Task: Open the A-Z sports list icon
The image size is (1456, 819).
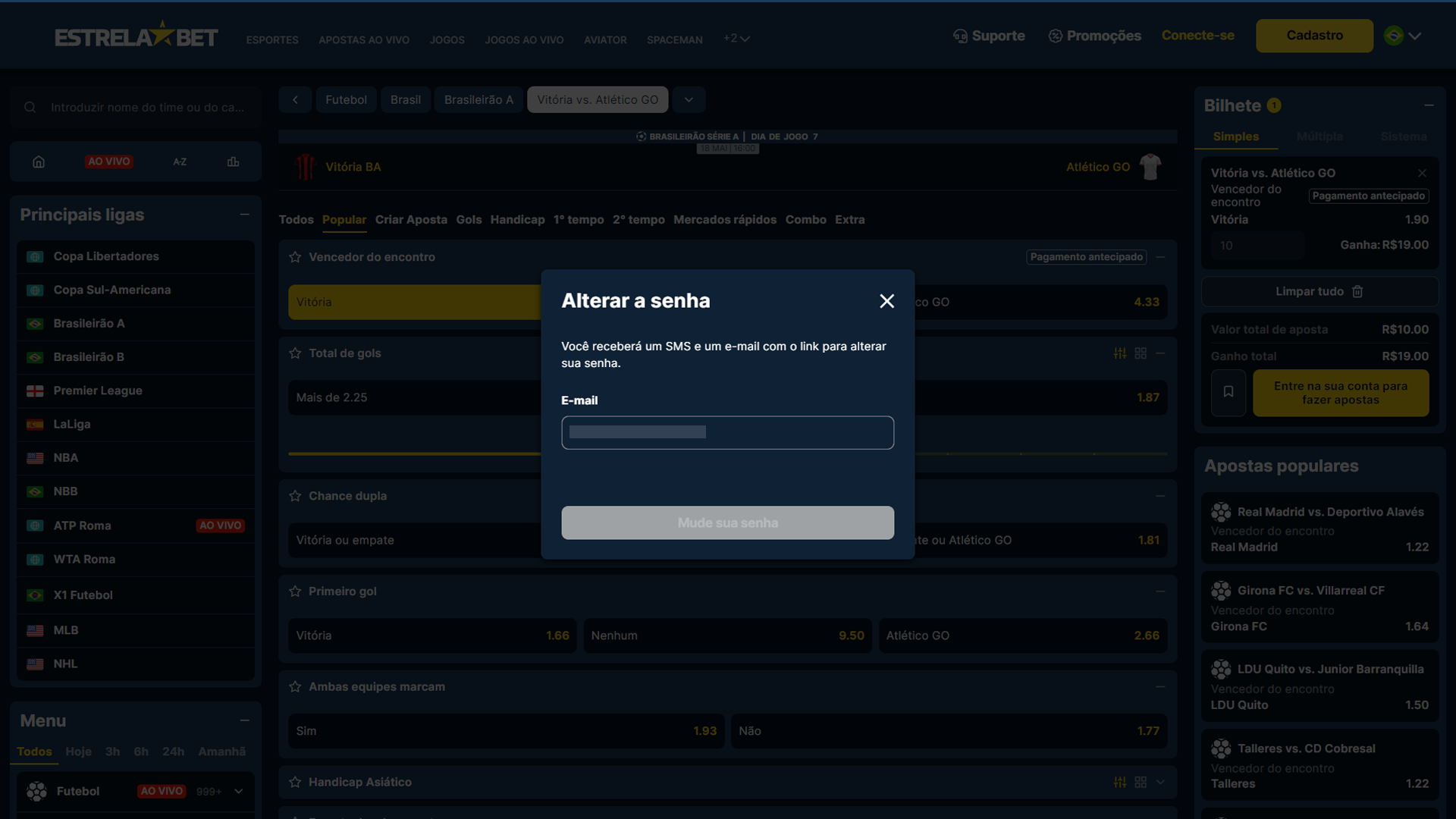Action: (x=180, y=162)
